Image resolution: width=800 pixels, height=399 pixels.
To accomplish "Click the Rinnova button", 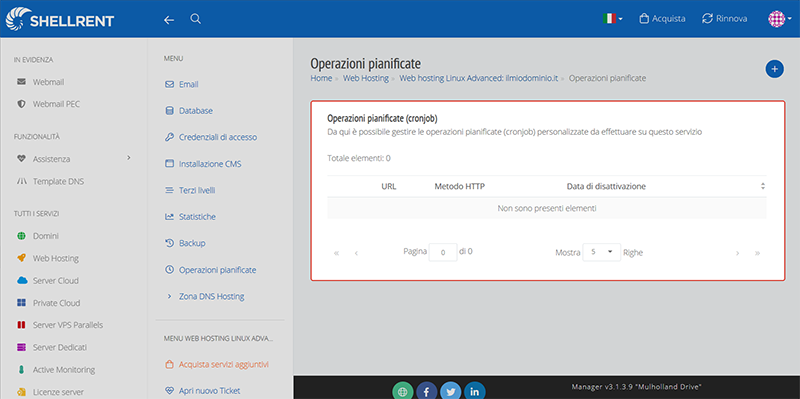I will pyautogui.click(x=725, y=19).
